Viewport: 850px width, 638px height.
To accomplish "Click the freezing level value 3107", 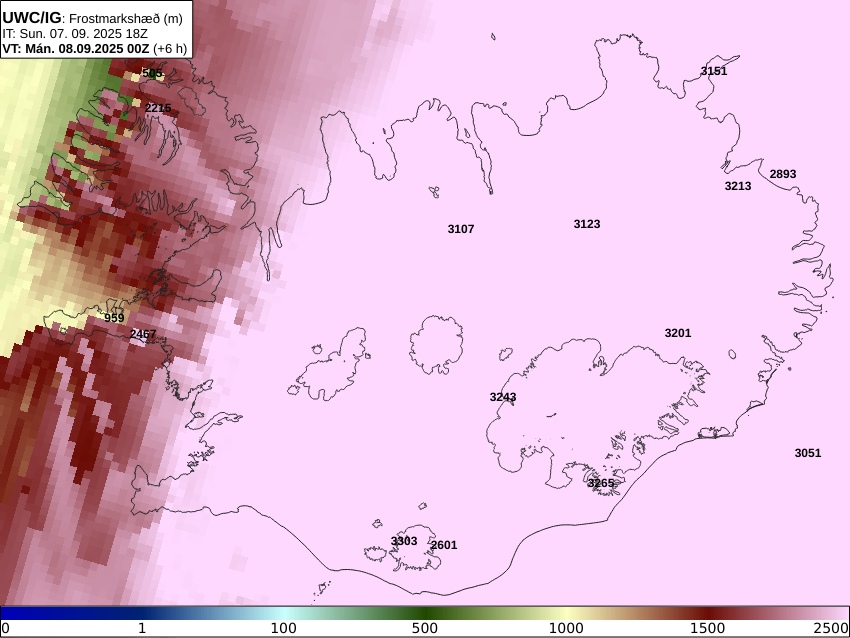I will (x=461, y=229).
